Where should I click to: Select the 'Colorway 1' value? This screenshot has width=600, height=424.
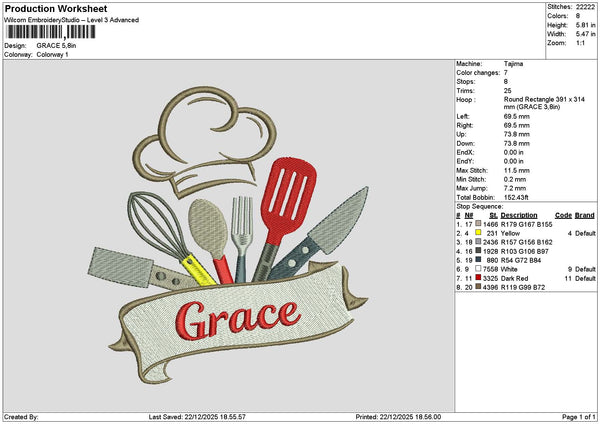click(52, 55)
